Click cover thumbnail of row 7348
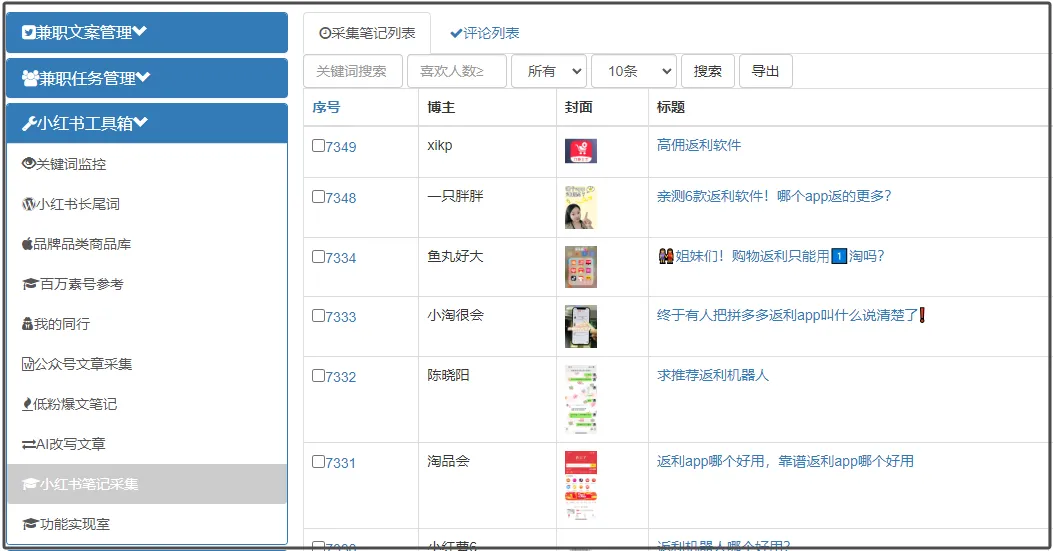 tap(581, 208)
